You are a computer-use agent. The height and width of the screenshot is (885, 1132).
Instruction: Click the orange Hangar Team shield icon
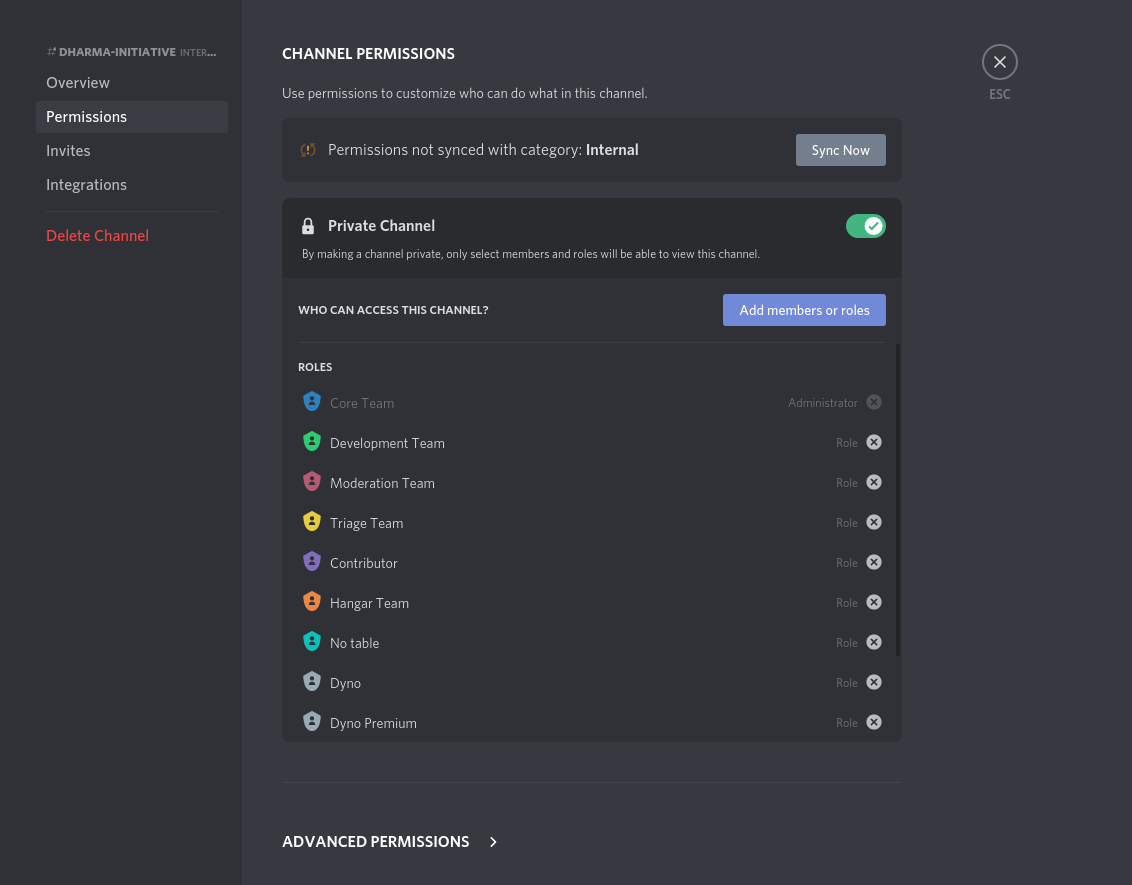[x=312, y=601]
